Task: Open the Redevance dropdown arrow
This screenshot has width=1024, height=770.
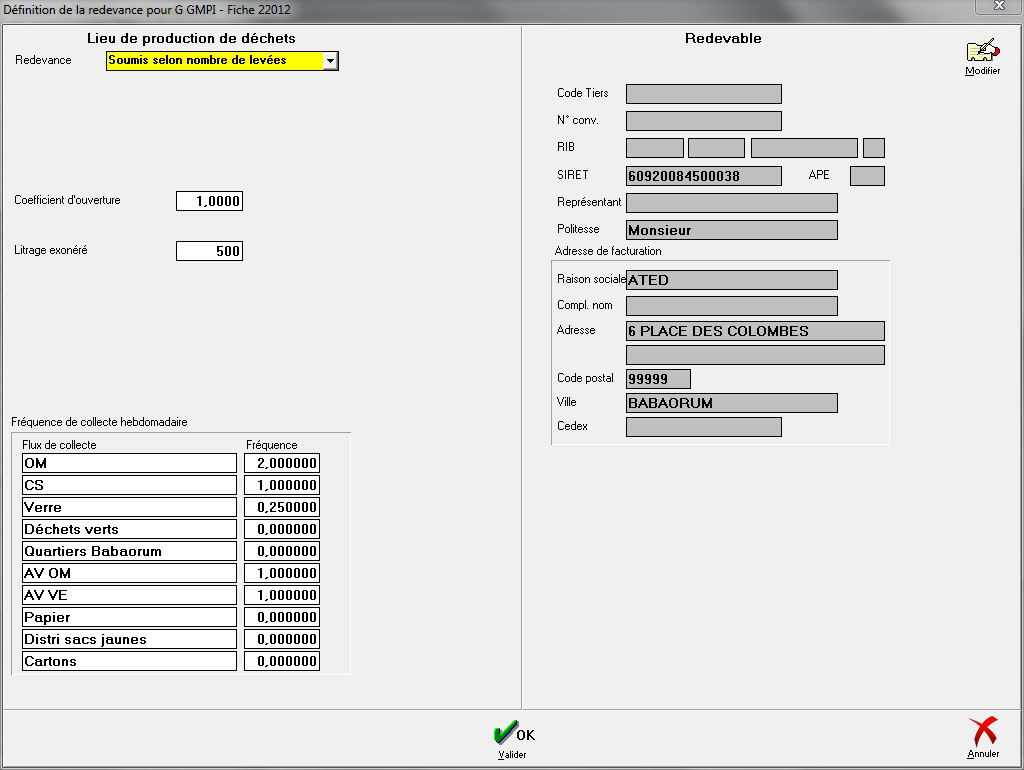Action: [331, 61]
